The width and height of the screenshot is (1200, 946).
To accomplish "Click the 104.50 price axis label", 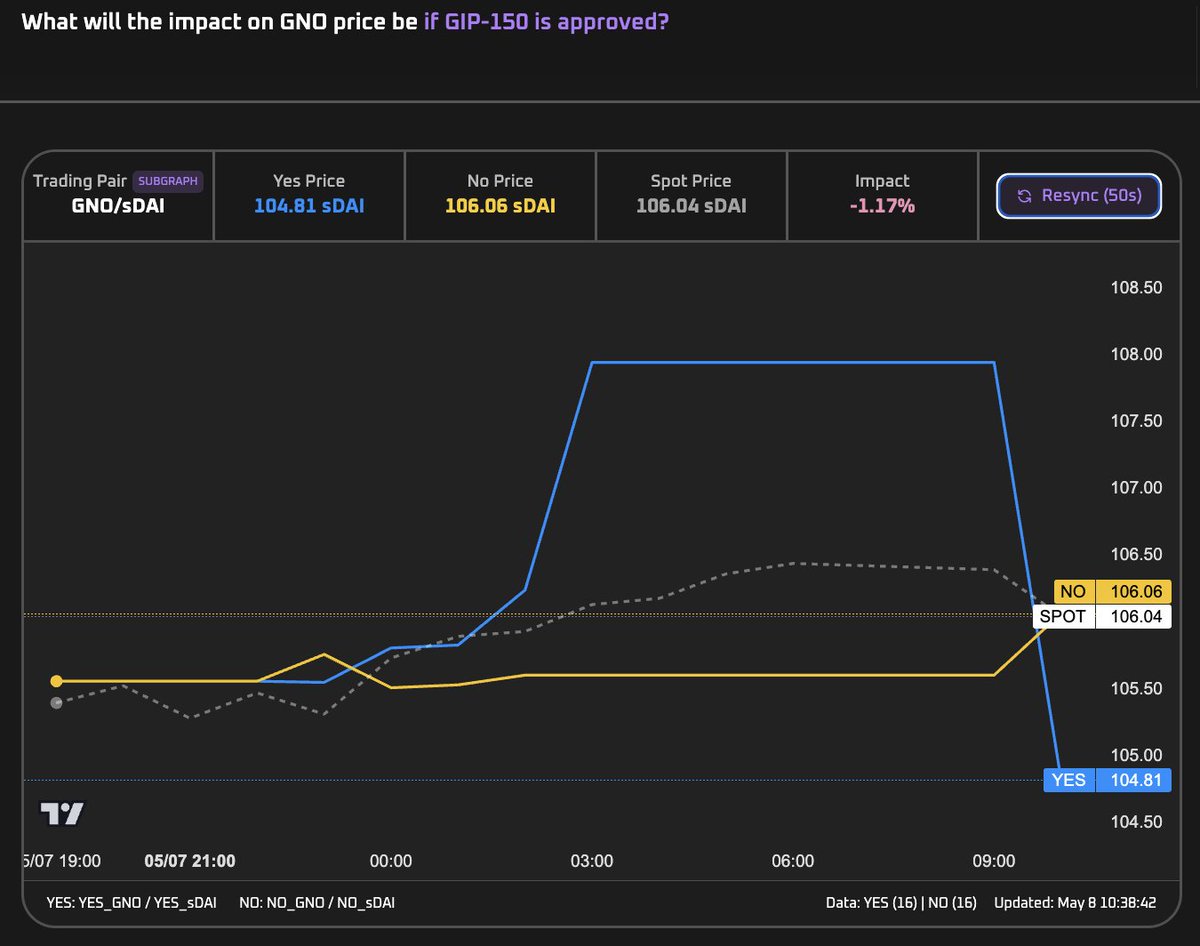I will pos(1138,822).
